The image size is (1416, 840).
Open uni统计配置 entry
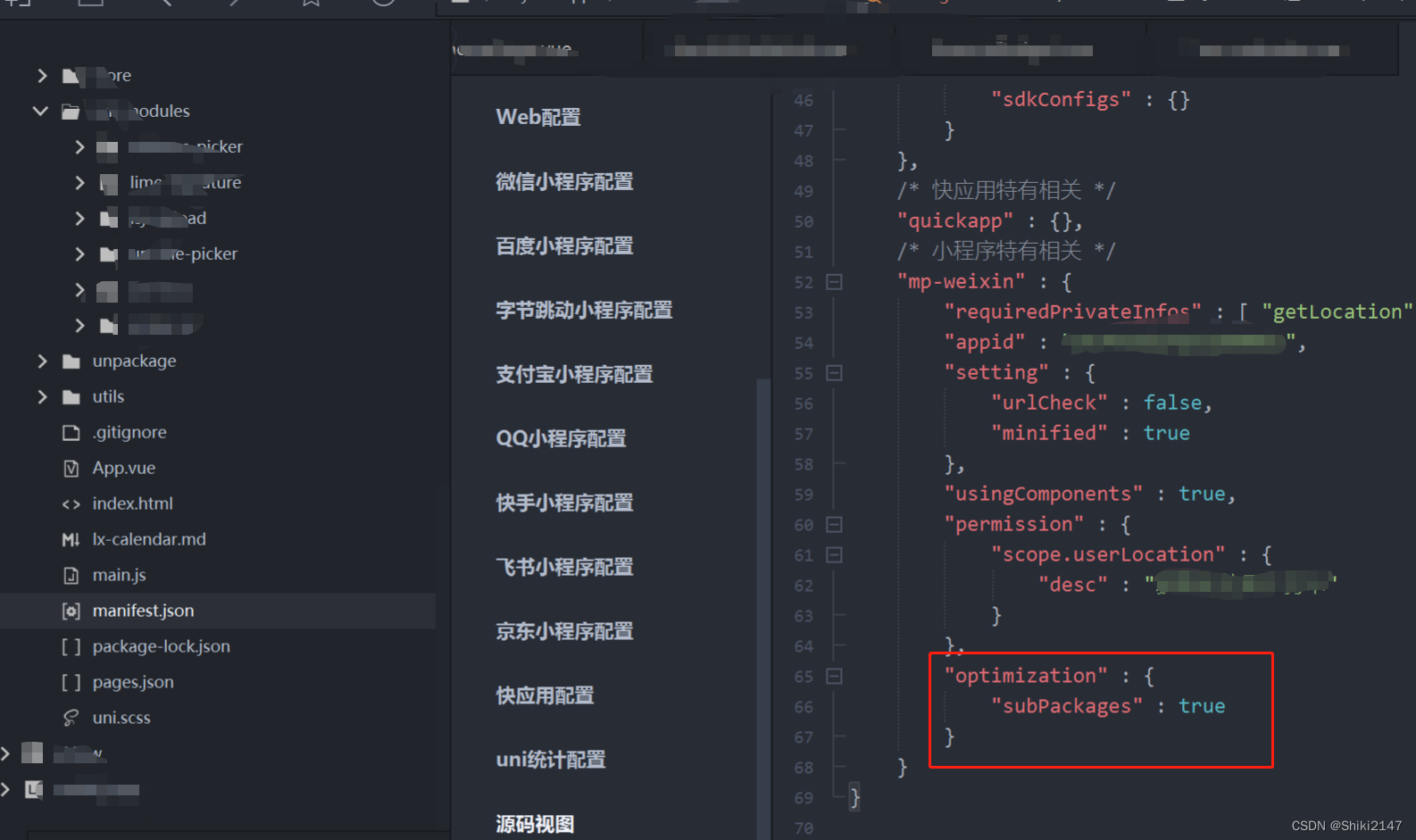[x=551, y=760]
